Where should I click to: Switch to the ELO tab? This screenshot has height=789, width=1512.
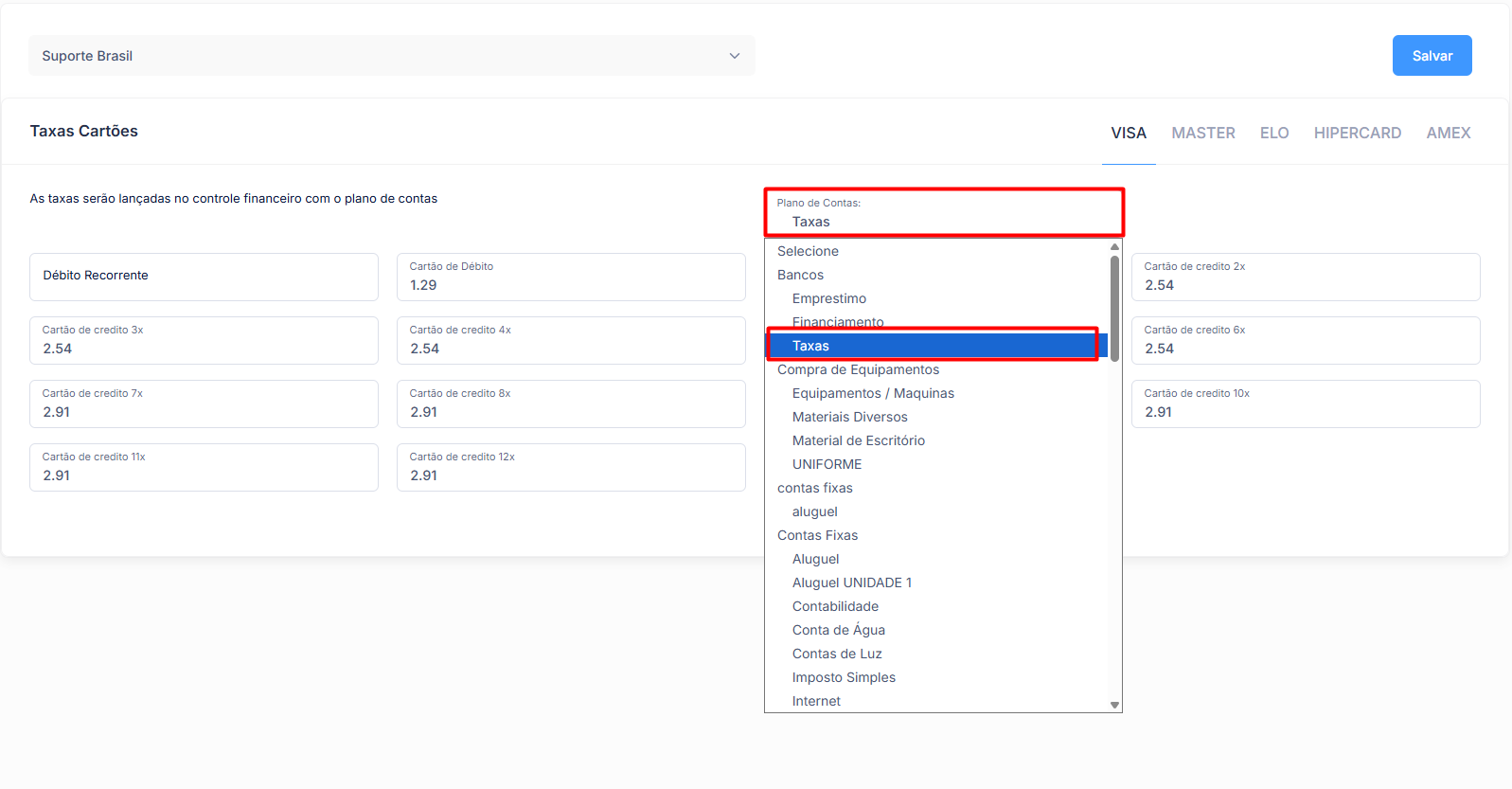[x=1274, y=134]
